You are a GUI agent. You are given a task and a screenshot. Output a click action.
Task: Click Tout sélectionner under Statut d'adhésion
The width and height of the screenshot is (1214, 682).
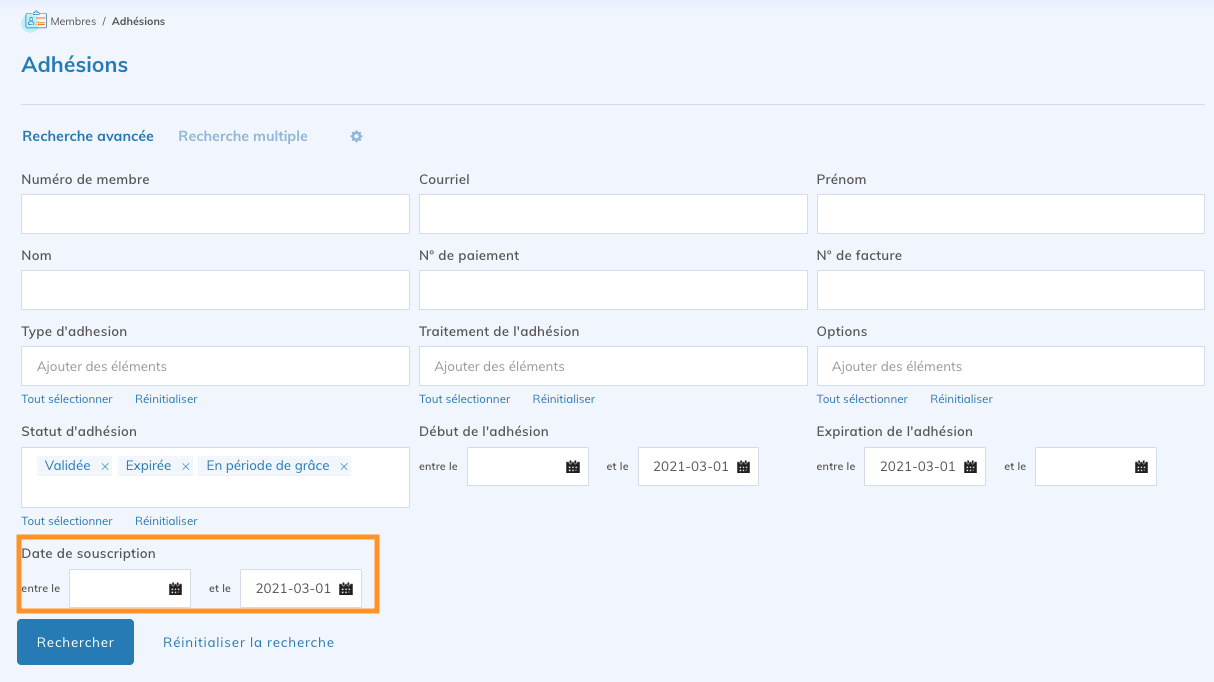point(67,521)
